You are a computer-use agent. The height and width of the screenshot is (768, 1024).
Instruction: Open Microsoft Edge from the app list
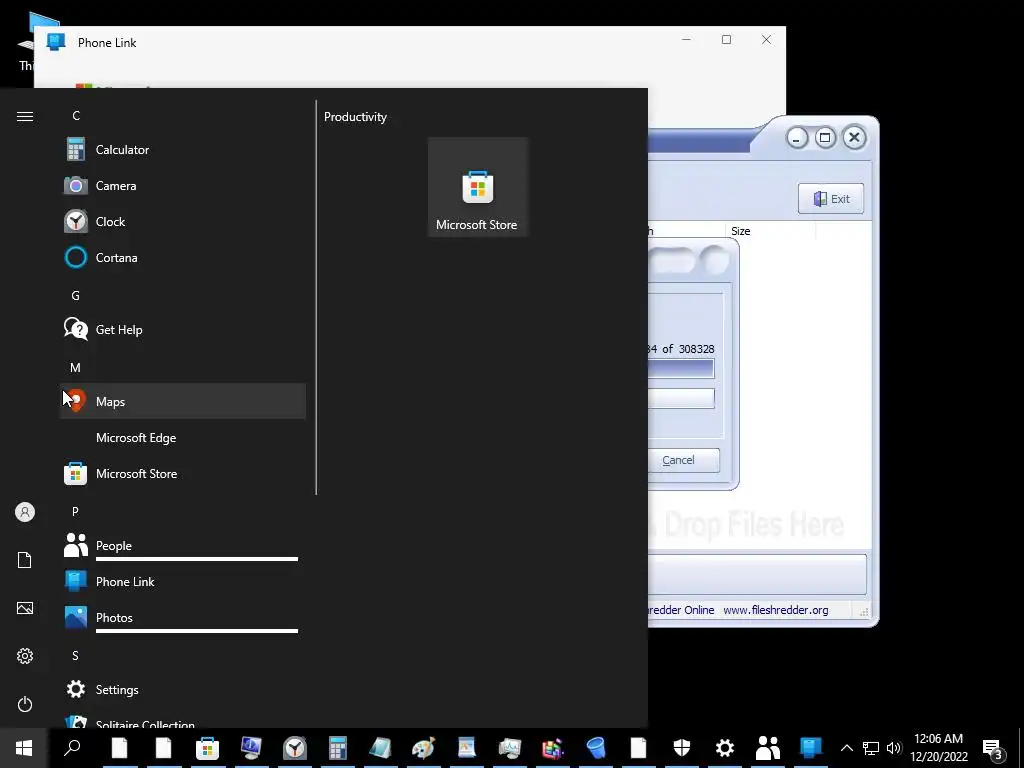click(x=182, y=438)
